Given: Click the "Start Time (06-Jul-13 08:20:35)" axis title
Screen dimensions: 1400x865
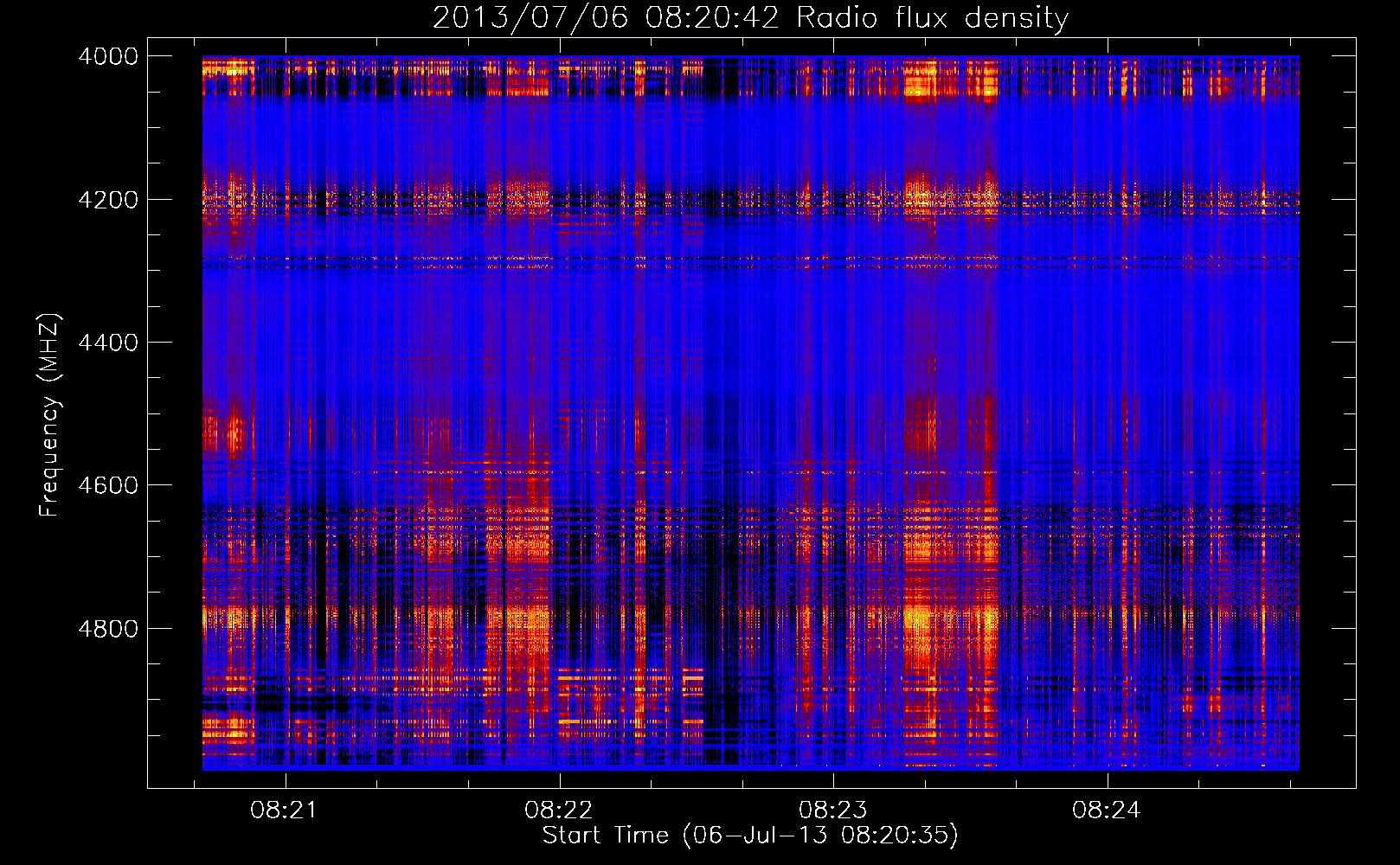Looking at the screenshot, I should click(750, 836).
